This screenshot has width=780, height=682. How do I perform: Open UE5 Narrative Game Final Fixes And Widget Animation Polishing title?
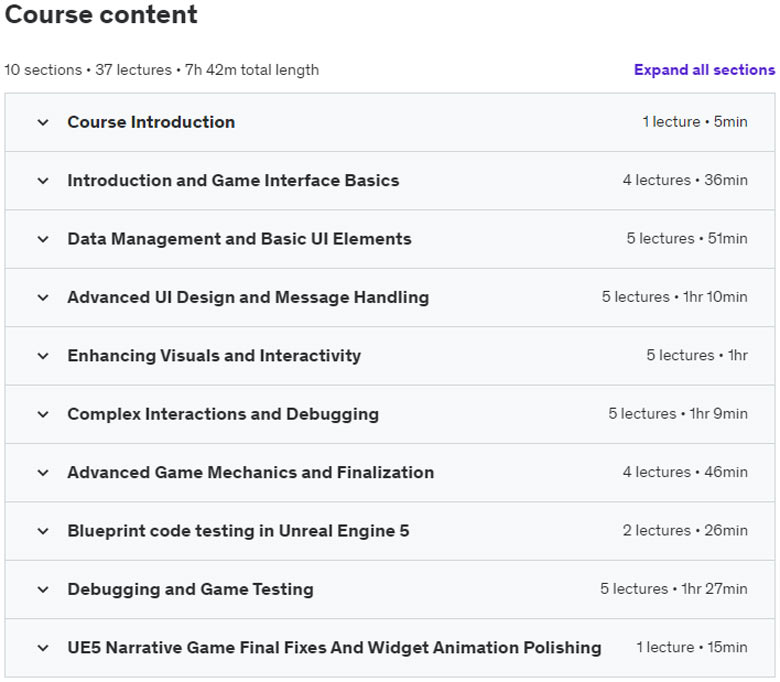pos(334,648)
